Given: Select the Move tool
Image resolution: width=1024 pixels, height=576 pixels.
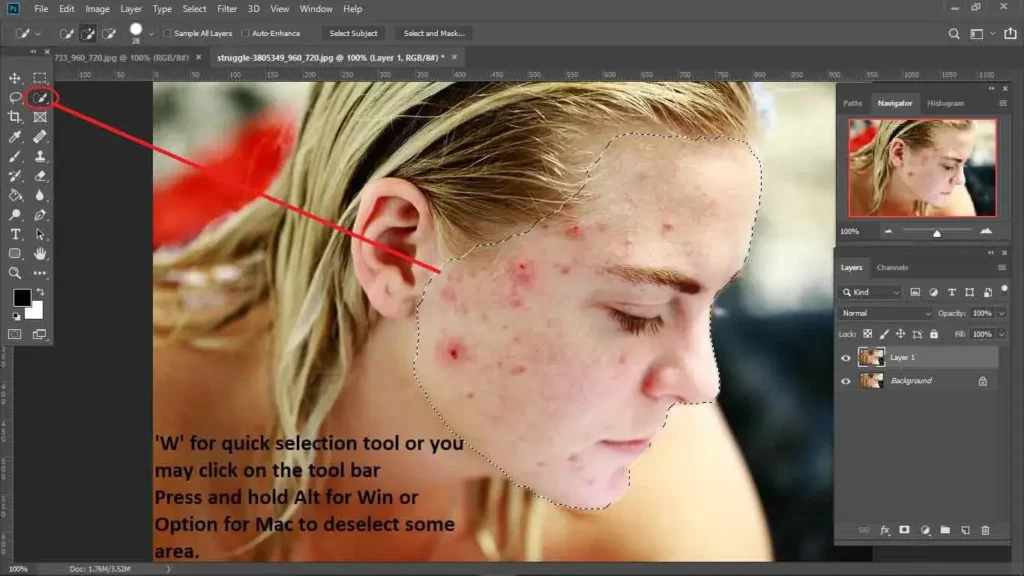Looking at the screenshot, I should tap(15, 77).
